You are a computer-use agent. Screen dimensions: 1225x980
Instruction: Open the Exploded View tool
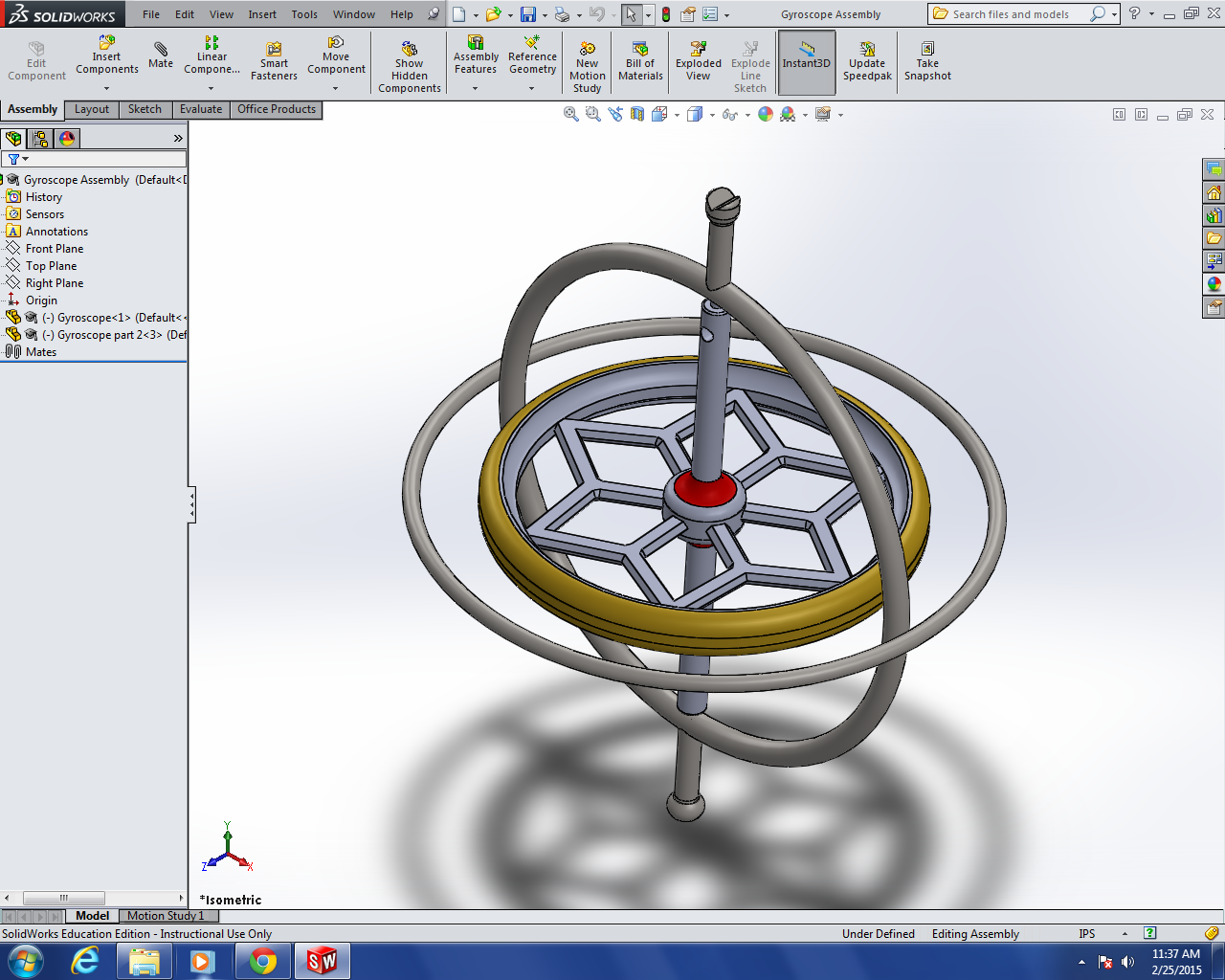(x=698, y=57)
